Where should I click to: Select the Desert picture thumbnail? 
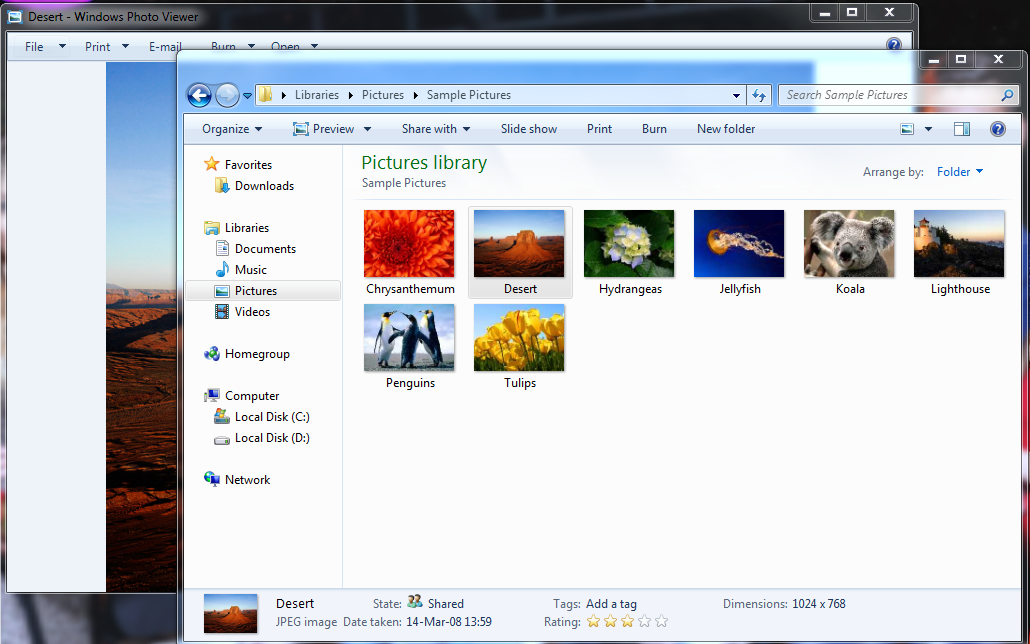click(x=519, y=243)
